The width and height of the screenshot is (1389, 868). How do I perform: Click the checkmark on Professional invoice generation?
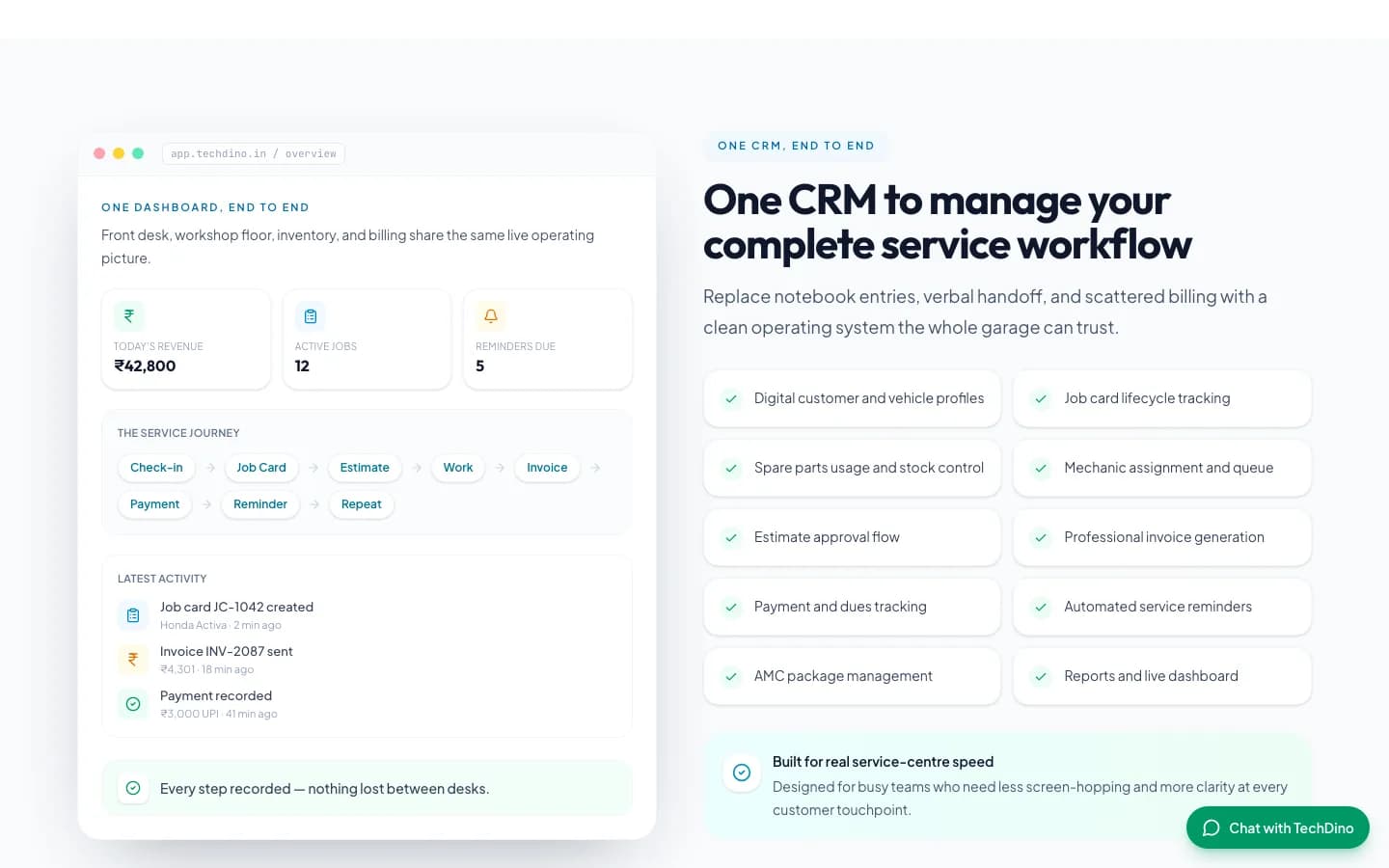point(1041,537)
